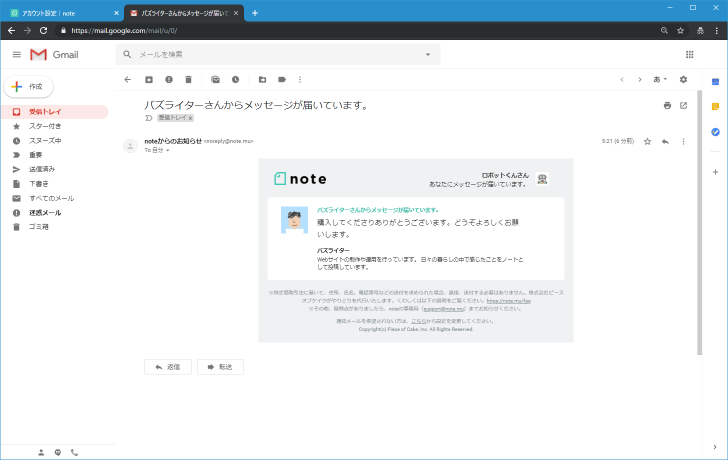Open the Google apps grid
Image resolution: width=728 pixels, height=460 pixels.
click(689, 55)
